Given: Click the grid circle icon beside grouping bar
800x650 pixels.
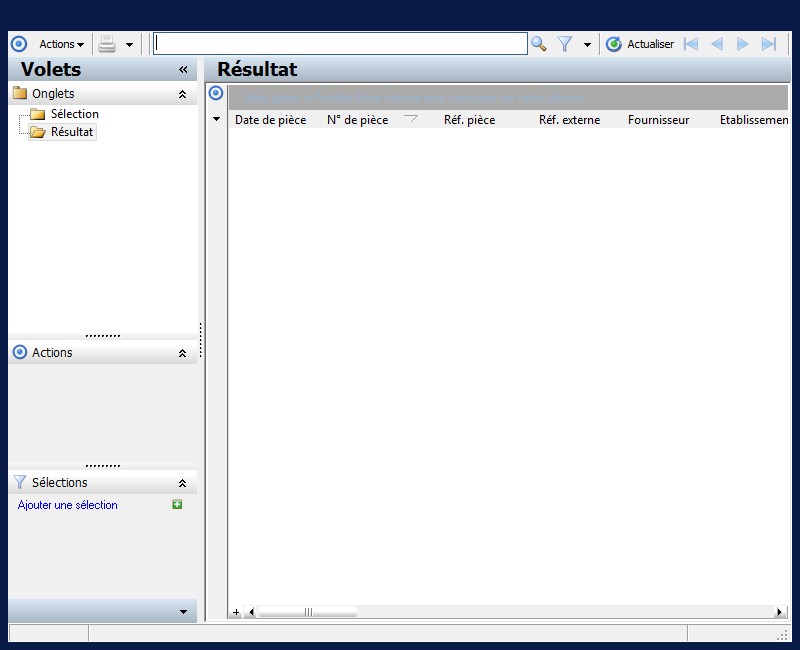Looking at the screenshot, I should pyautogui.click(x=216, y=93).
